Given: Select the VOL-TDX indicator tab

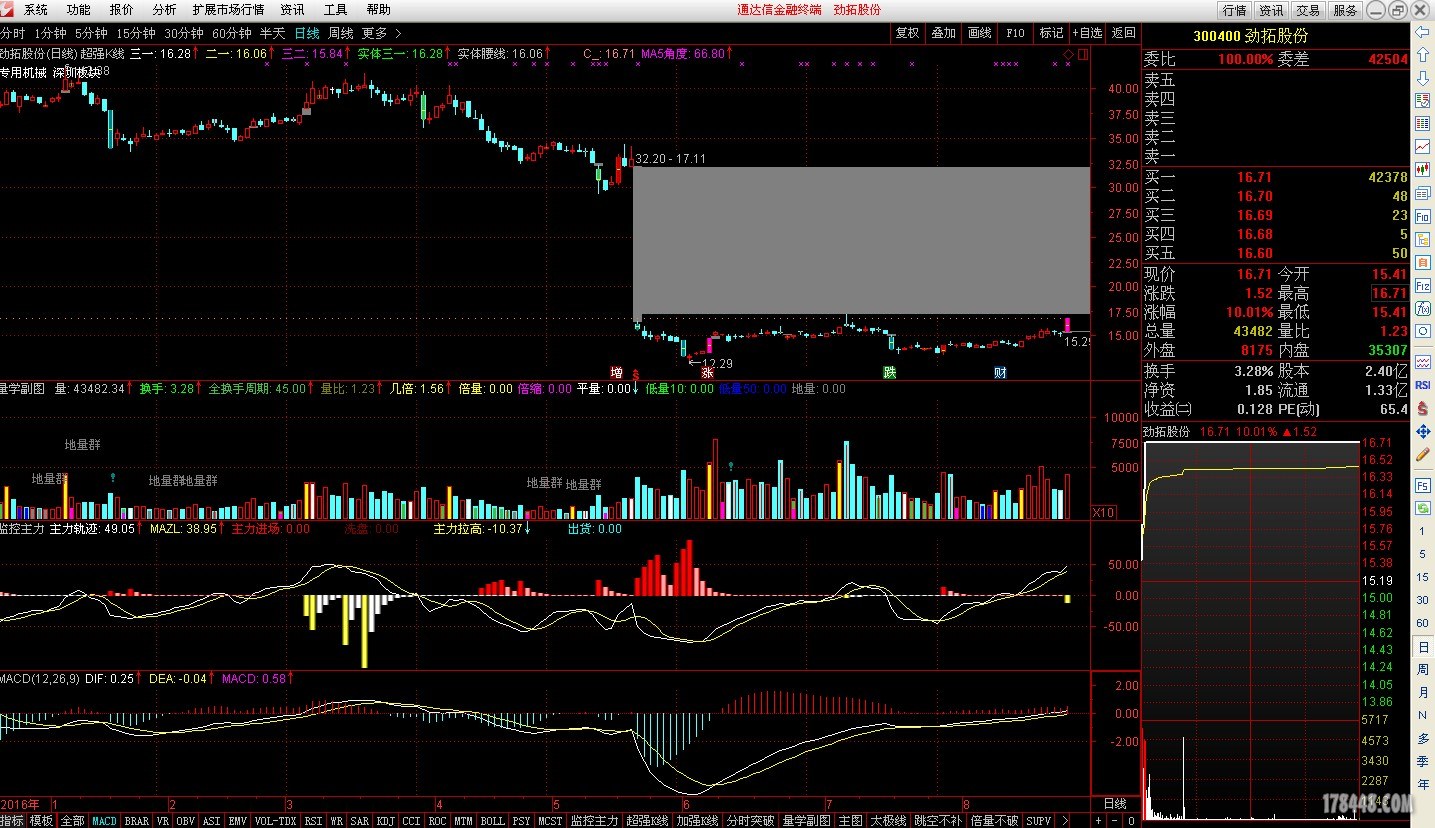Looking at the screenshot, I should pos(275,821).
